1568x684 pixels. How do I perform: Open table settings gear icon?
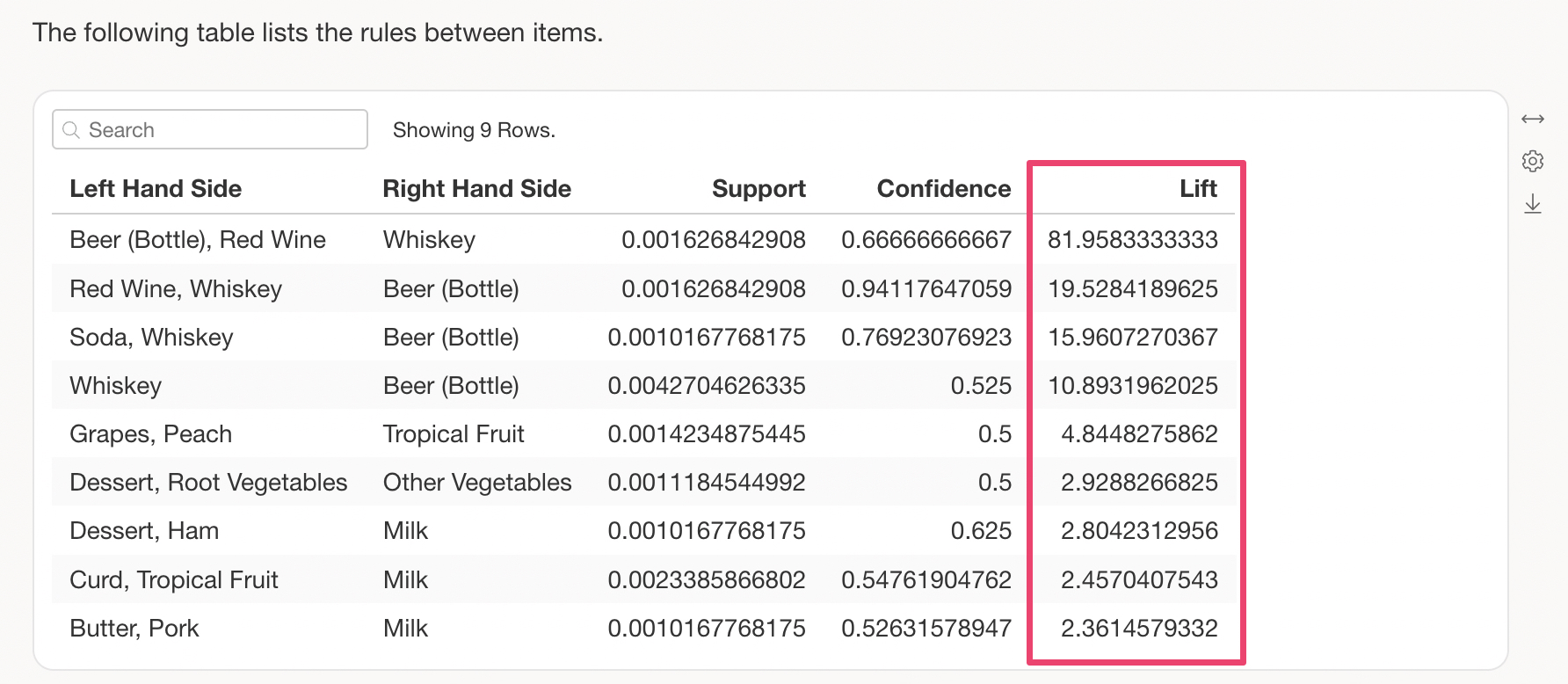point(1533,161)
